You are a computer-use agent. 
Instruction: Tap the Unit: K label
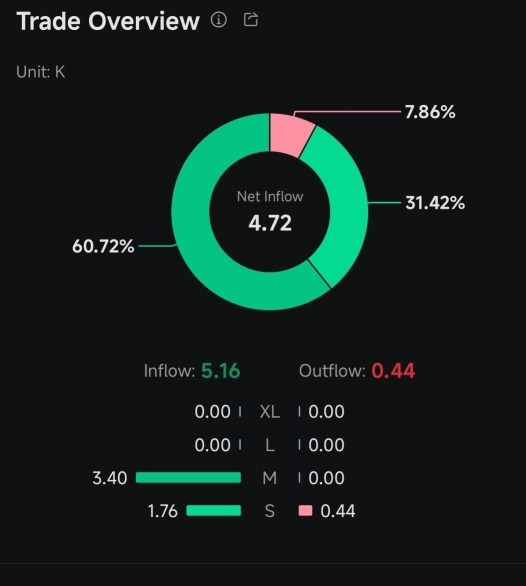click(41, 72)
